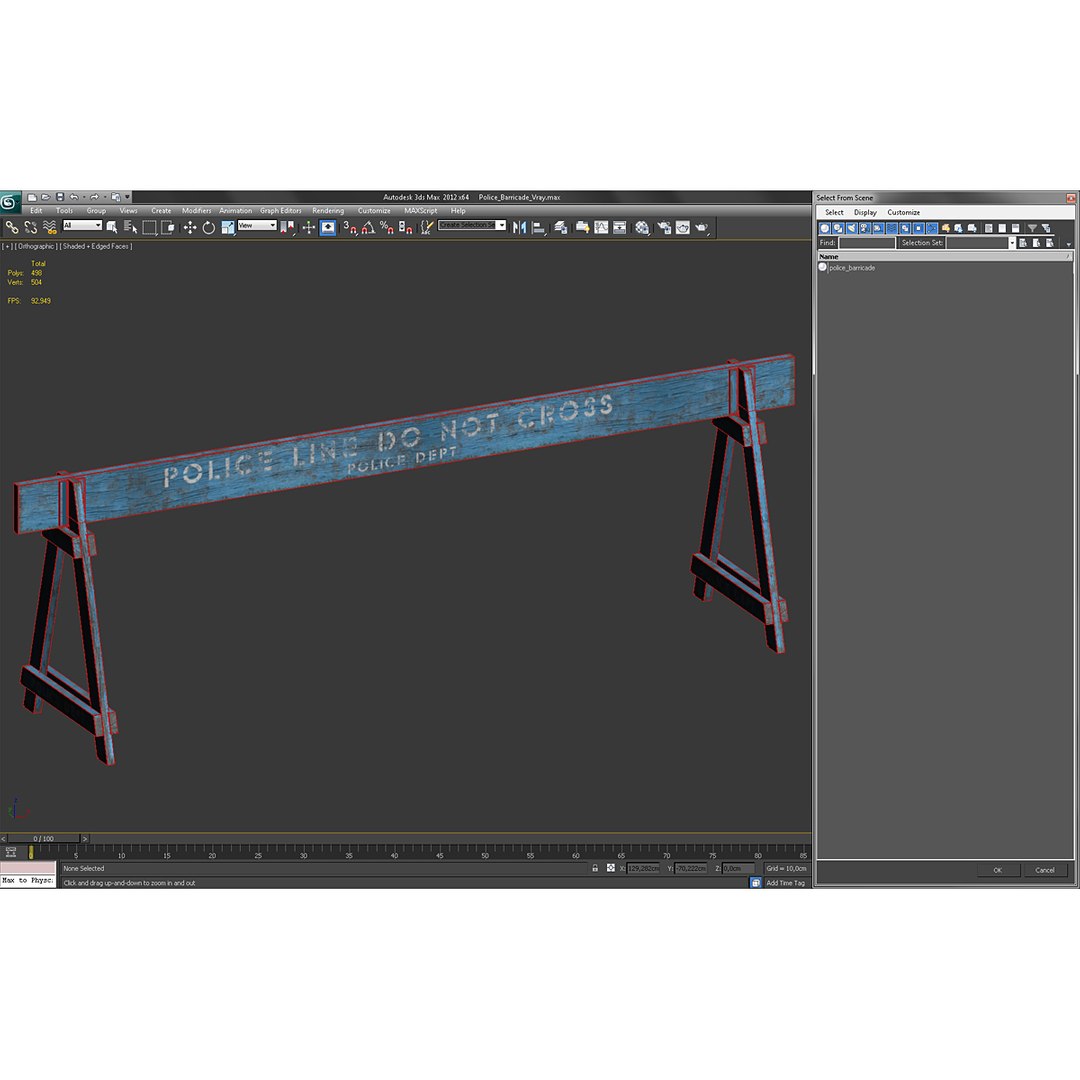Open the Rendered Frame Window icon
The height and width of the screenshot is (1080, 1080).
[683, 227]
